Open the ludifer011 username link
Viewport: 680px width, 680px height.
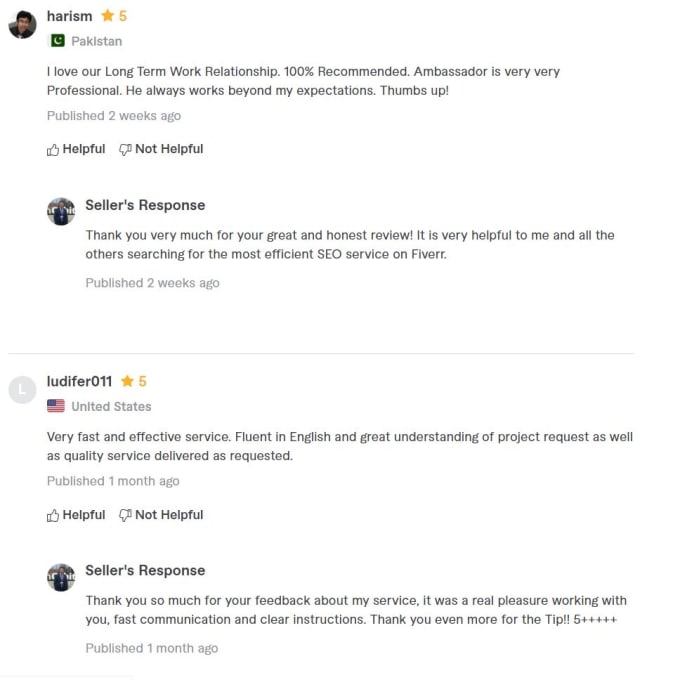79,381
